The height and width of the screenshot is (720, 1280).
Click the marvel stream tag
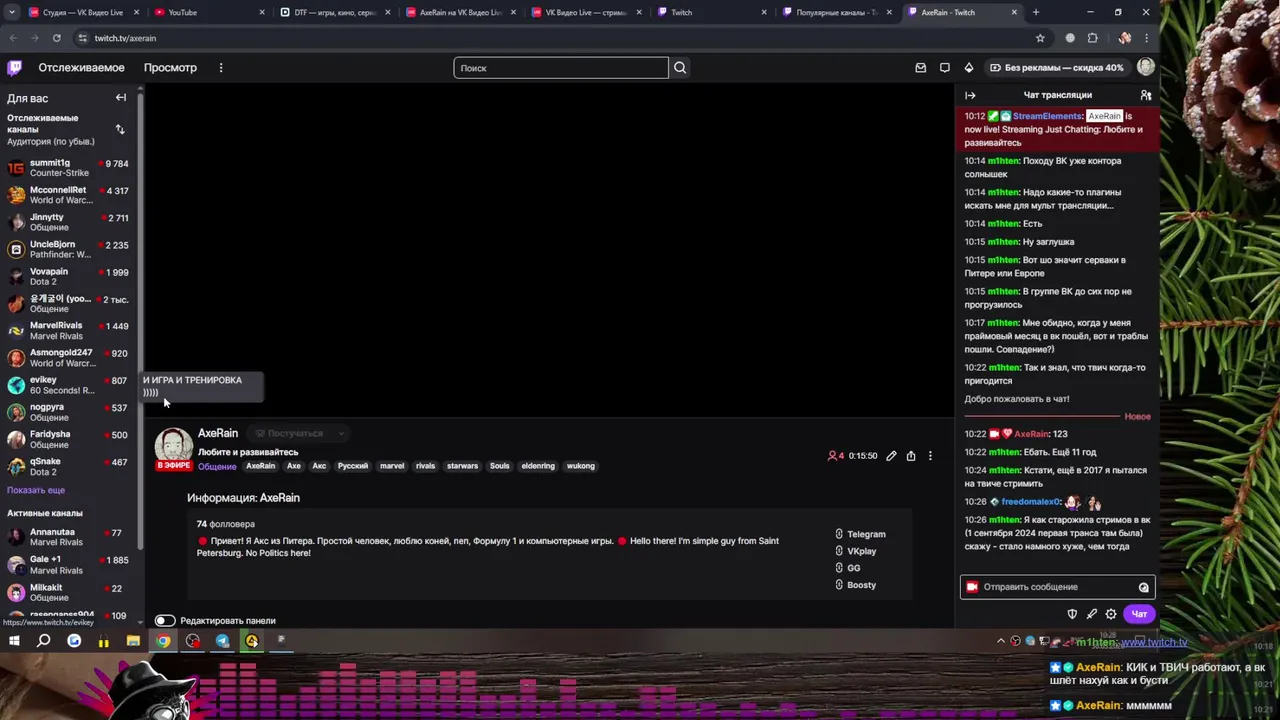point(392,466)
